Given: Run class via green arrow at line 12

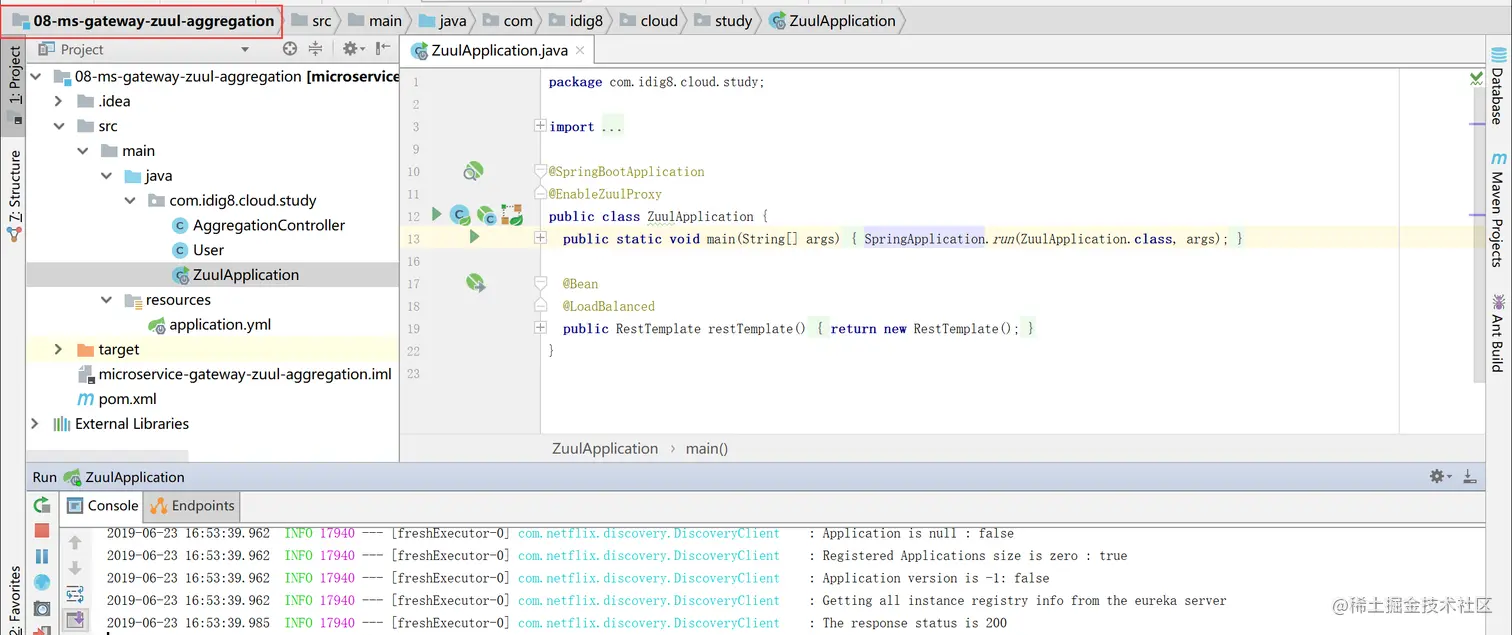Looking at the screenshot, I should point(436,214).
